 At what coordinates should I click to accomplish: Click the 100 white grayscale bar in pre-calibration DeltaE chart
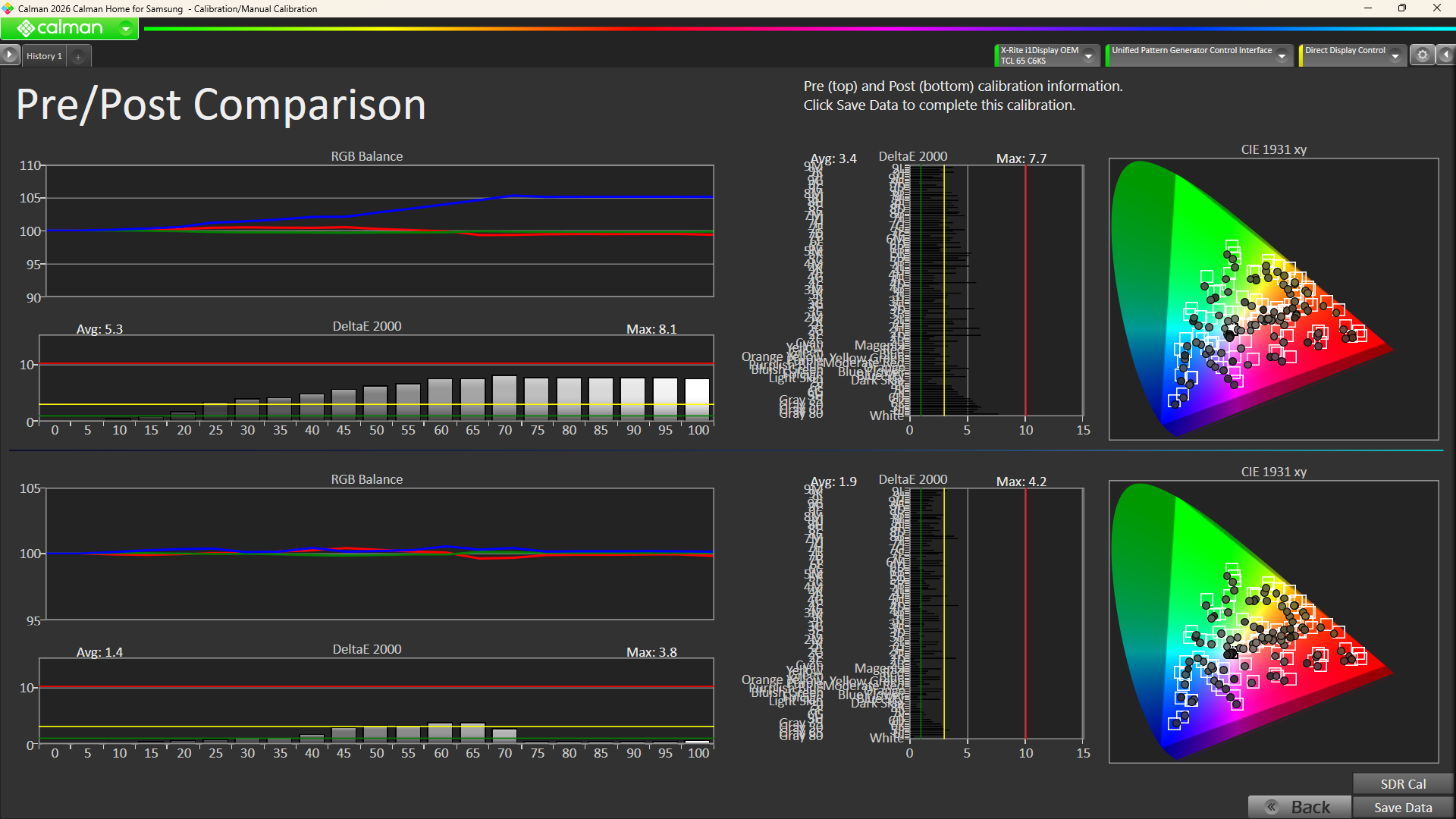(x=697, y=399)
